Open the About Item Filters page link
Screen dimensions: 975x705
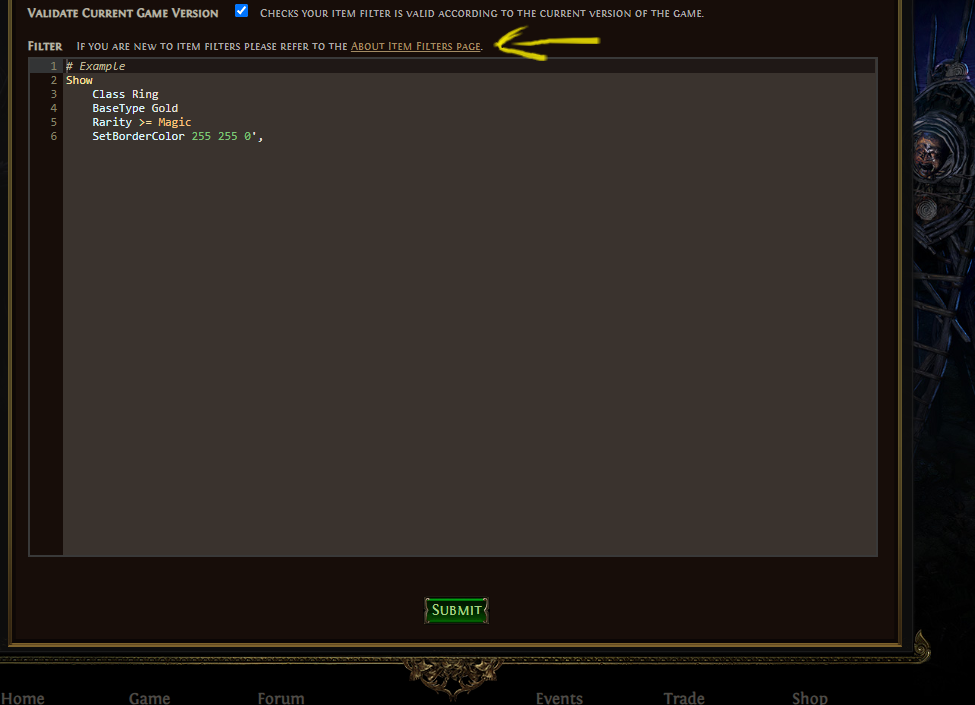(415, 46)
